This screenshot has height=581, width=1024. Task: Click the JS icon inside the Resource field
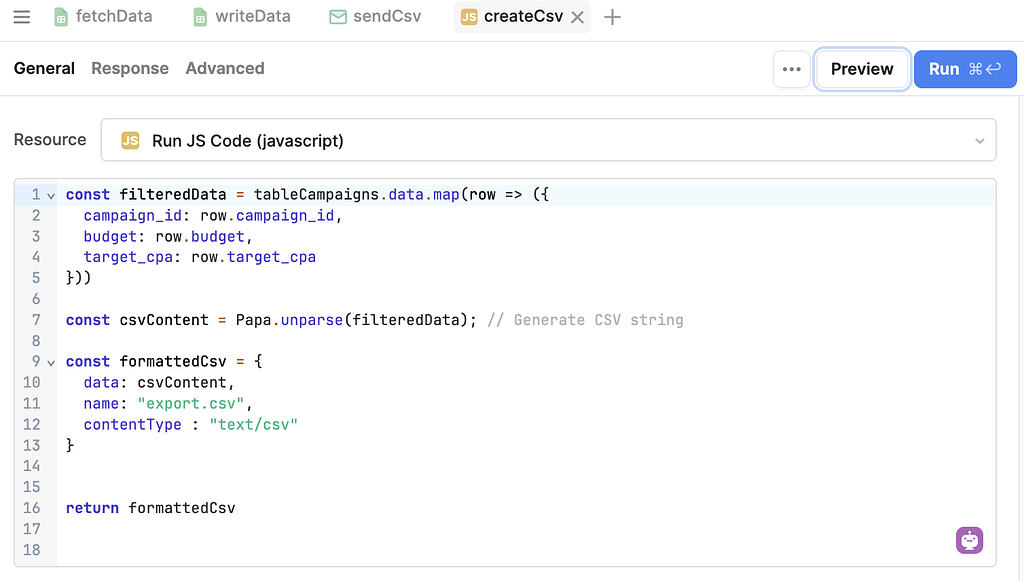(130, 140)
